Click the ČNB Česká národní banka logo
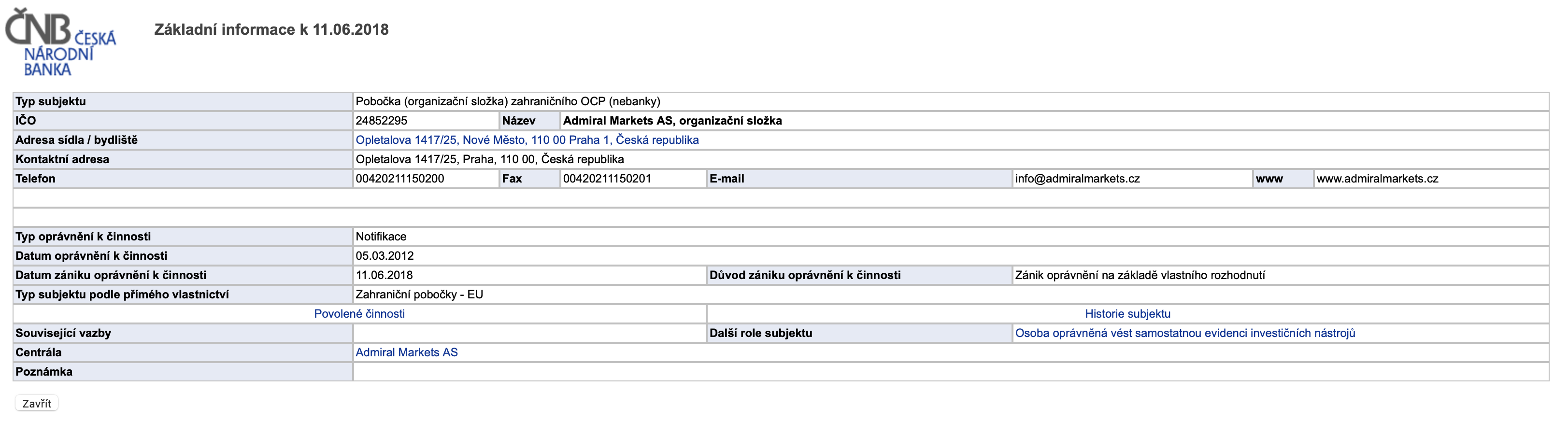Image resolution: width=1568 pixels, height=421 pixels. coord(60,42)
